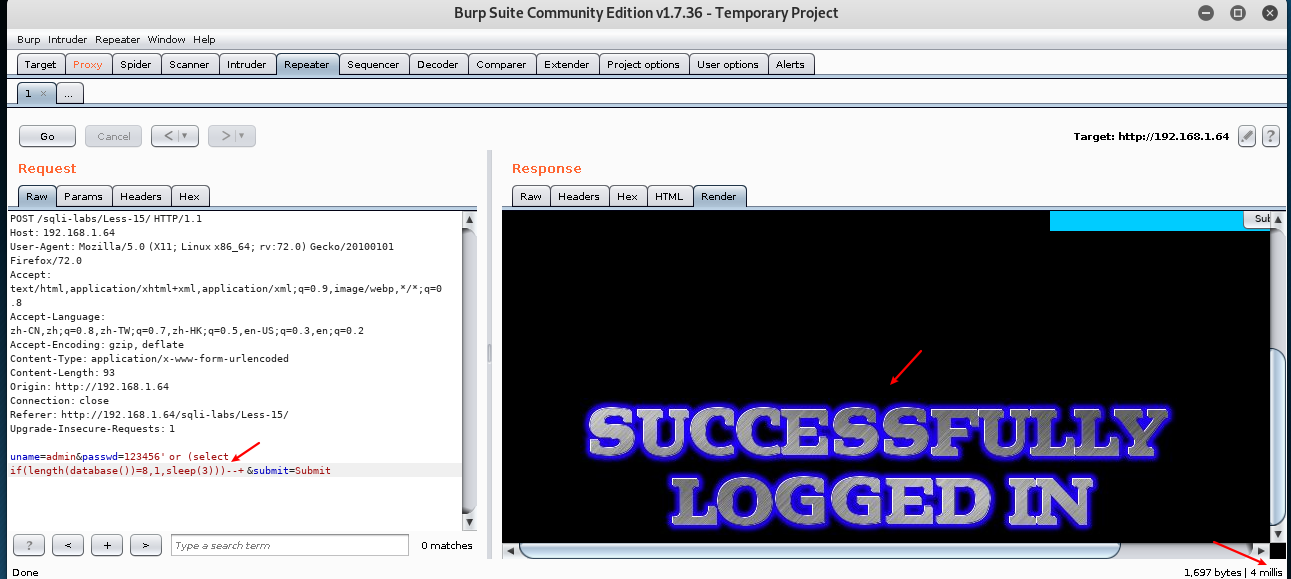
Task: Click the if(length(database())=8 payload line
Action: point(170,470)
